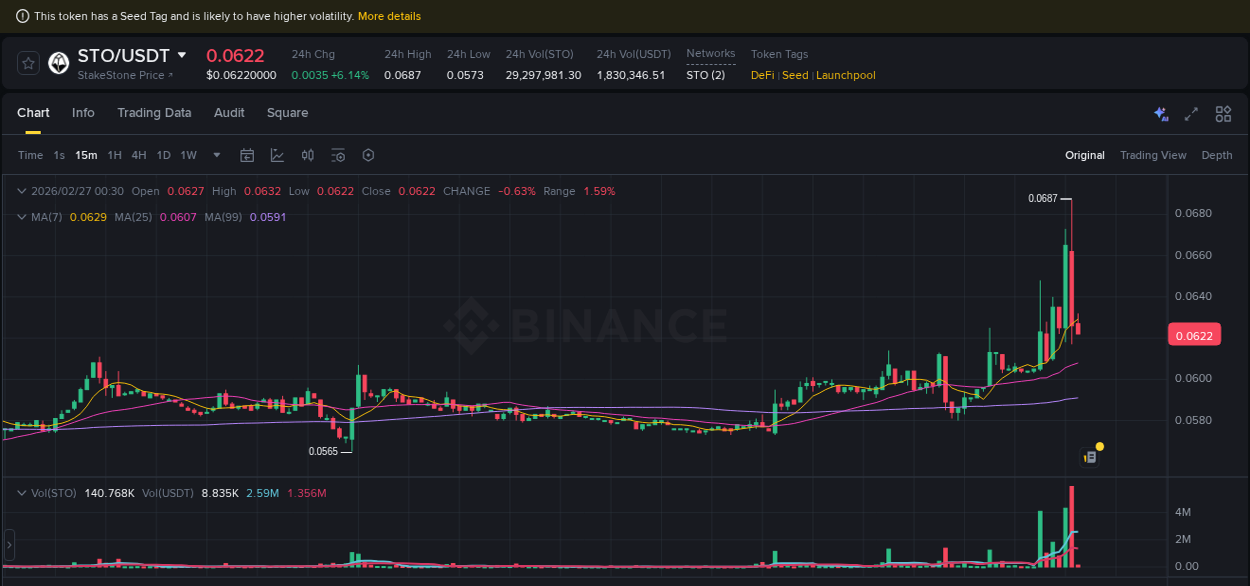Open the widgets grid icon

pos(1223,114)
